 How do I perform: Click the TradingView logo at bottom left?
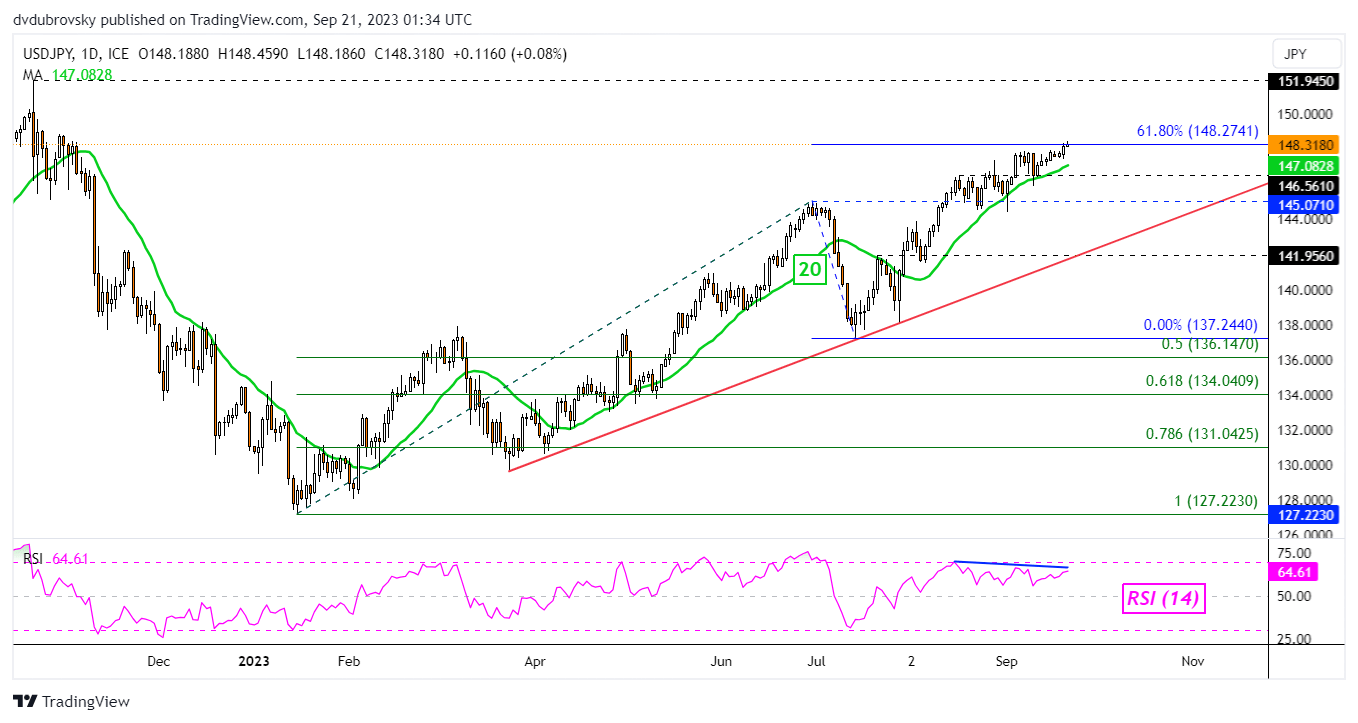pyautogui.click(x=71, y=702)
